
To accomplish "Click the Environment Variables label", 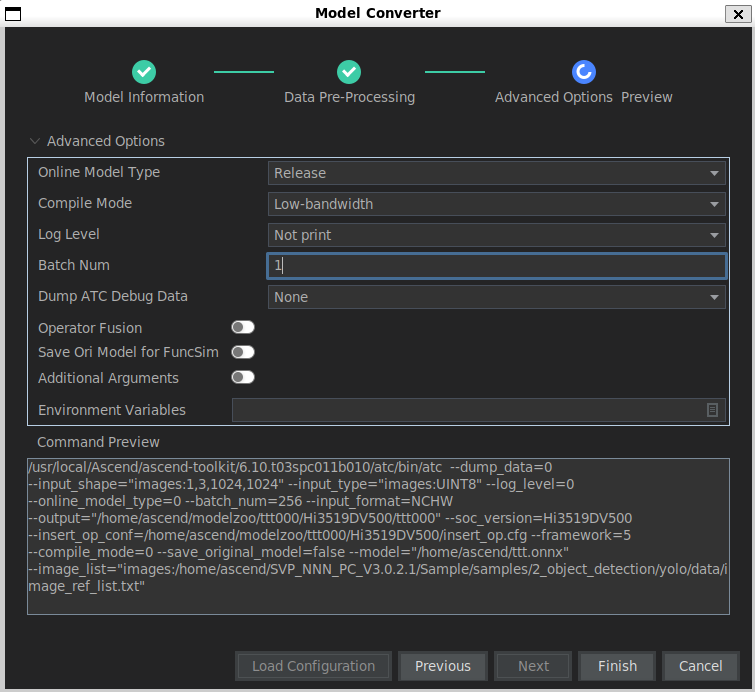I will click(x=112, y=410).
